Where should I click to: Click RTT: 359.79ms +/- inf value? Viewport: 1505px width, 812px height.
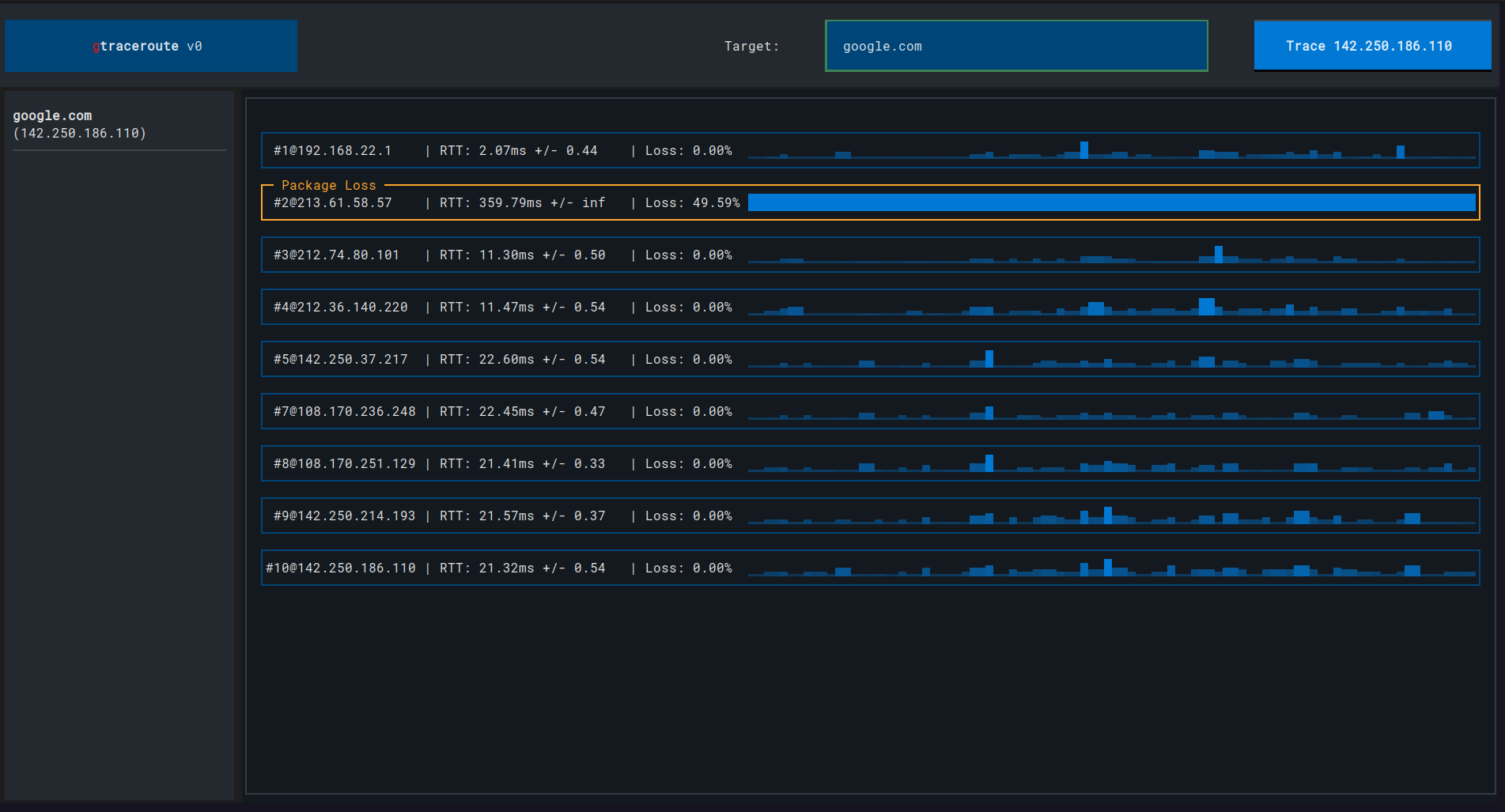click(x=523, y=202)
